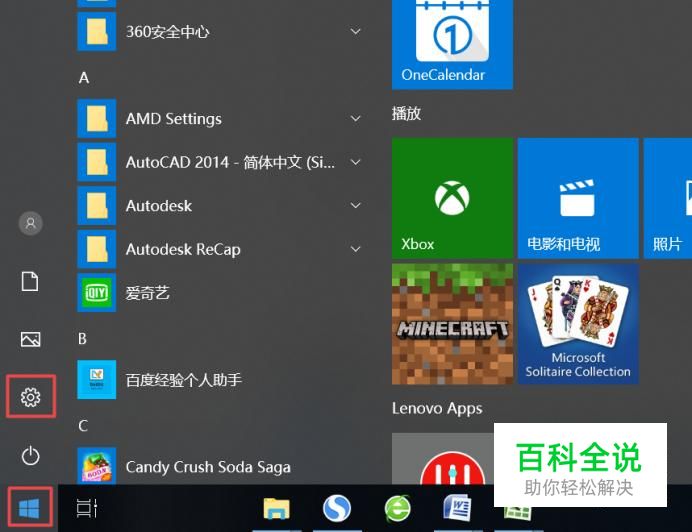Select the Autodesk ReCap label
The width and height of the screenshot is (692, 532).
coord(183,249)
